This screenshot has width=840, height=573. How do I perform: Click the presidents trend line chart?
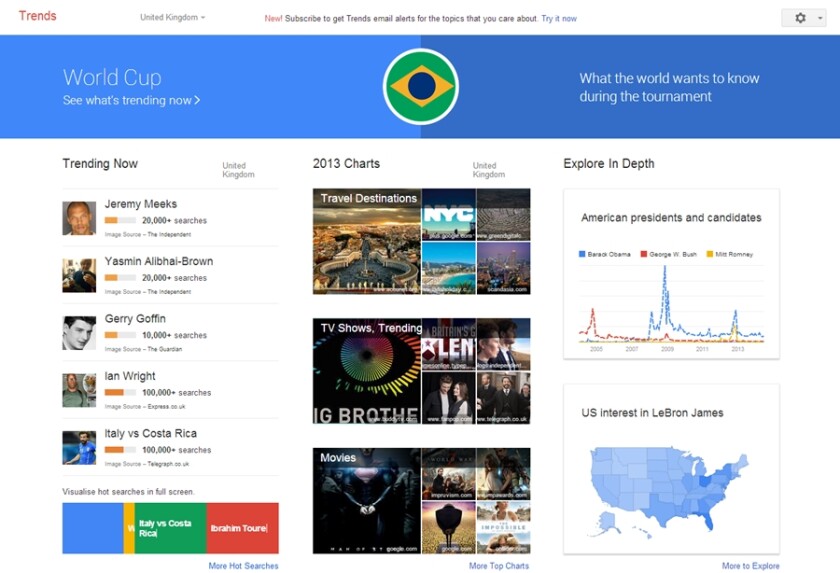[671, 307]
